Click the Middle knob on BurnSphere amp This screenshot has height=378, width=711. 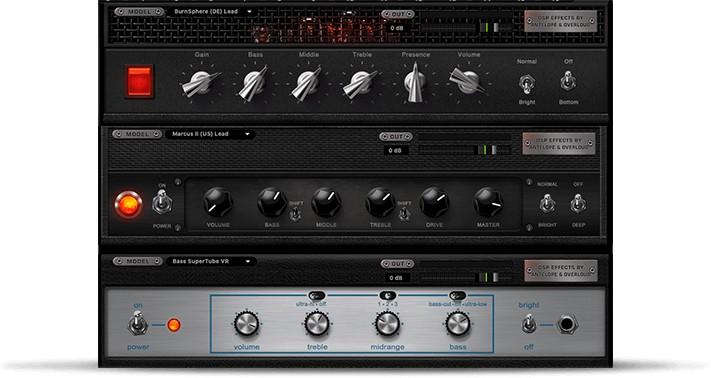[x=307, y=83]
